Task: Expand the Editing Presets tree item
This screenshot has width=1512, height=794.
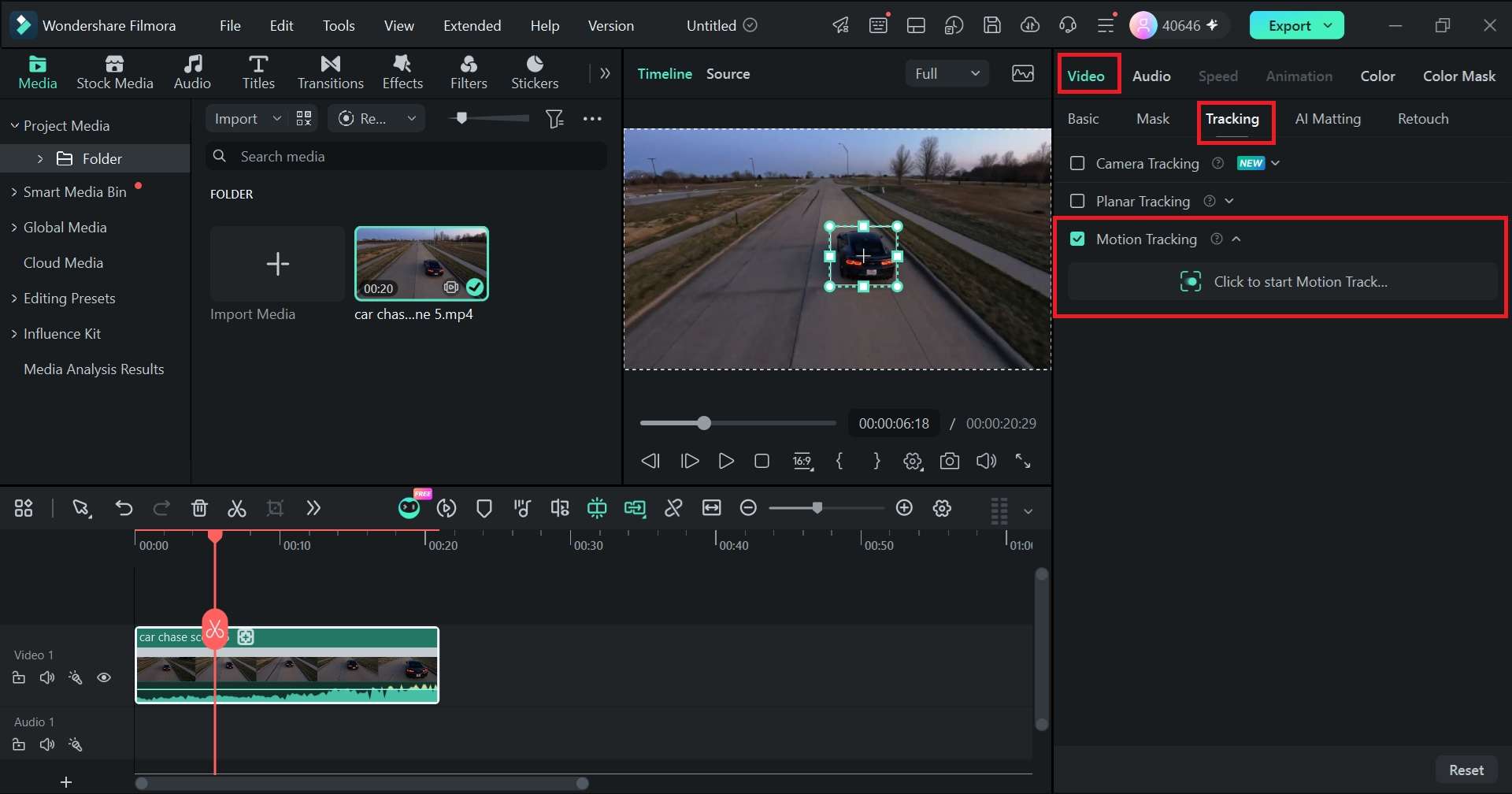Action: [x=14, y=299]
